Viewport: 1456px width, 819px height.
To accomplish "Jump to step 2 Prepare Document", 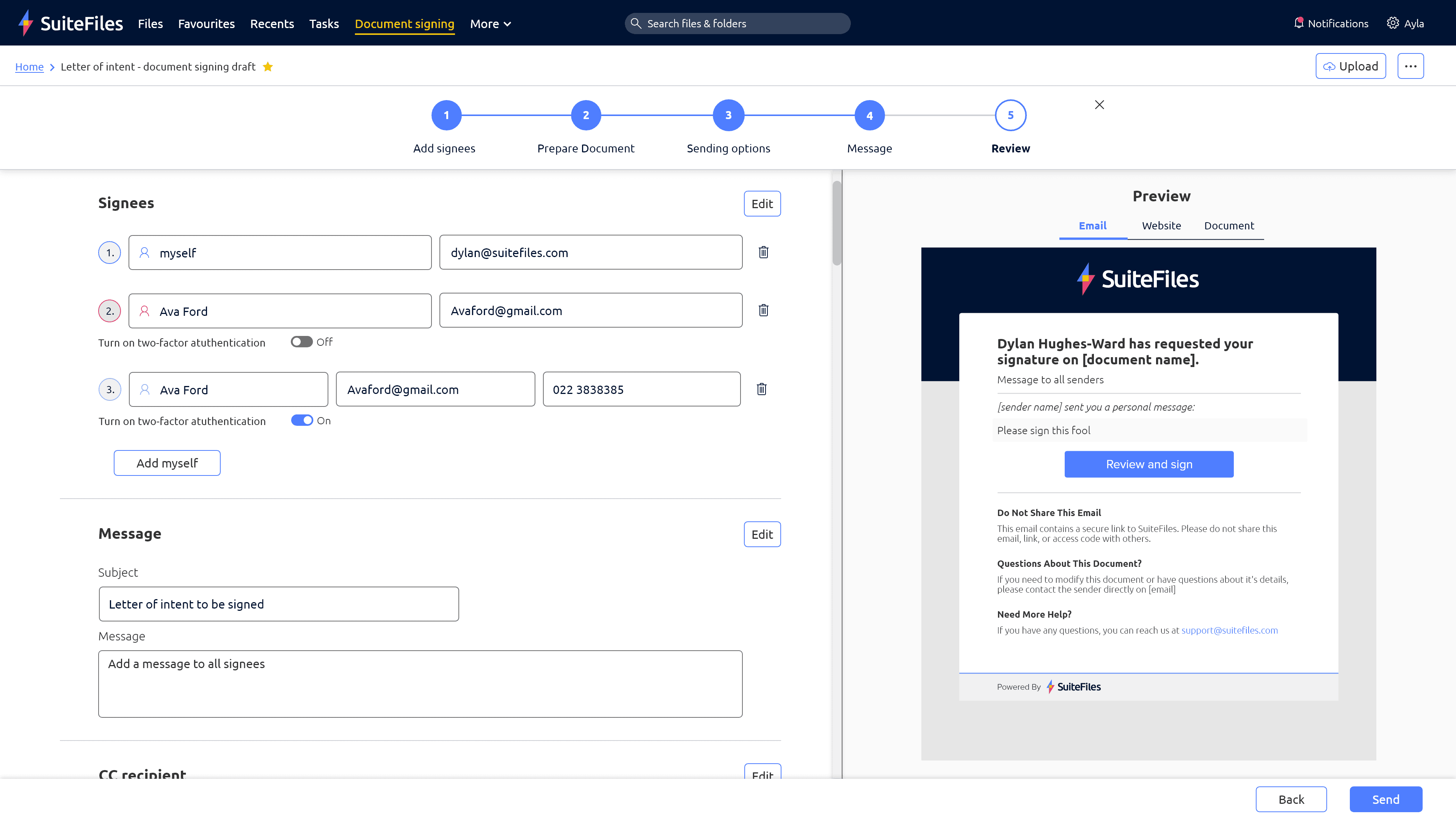I will pos(585,115).
